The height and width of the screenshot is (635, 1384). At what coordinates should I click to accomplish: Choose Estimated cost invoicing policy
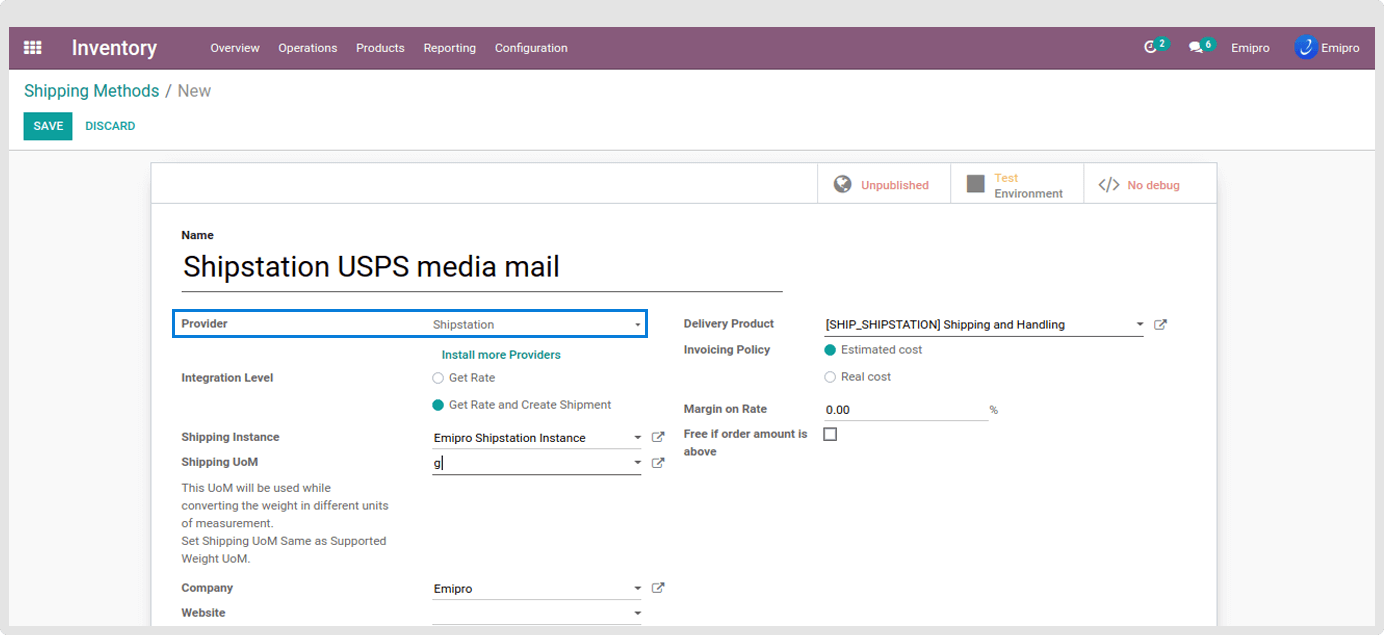[830, 350]
